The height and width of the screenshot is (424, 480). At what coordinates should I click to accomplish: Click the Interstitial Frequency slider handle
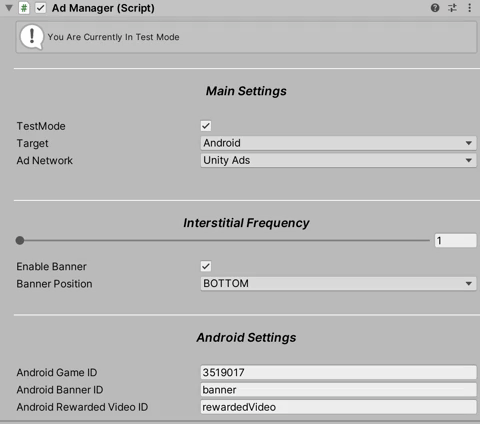coord(20,240)
